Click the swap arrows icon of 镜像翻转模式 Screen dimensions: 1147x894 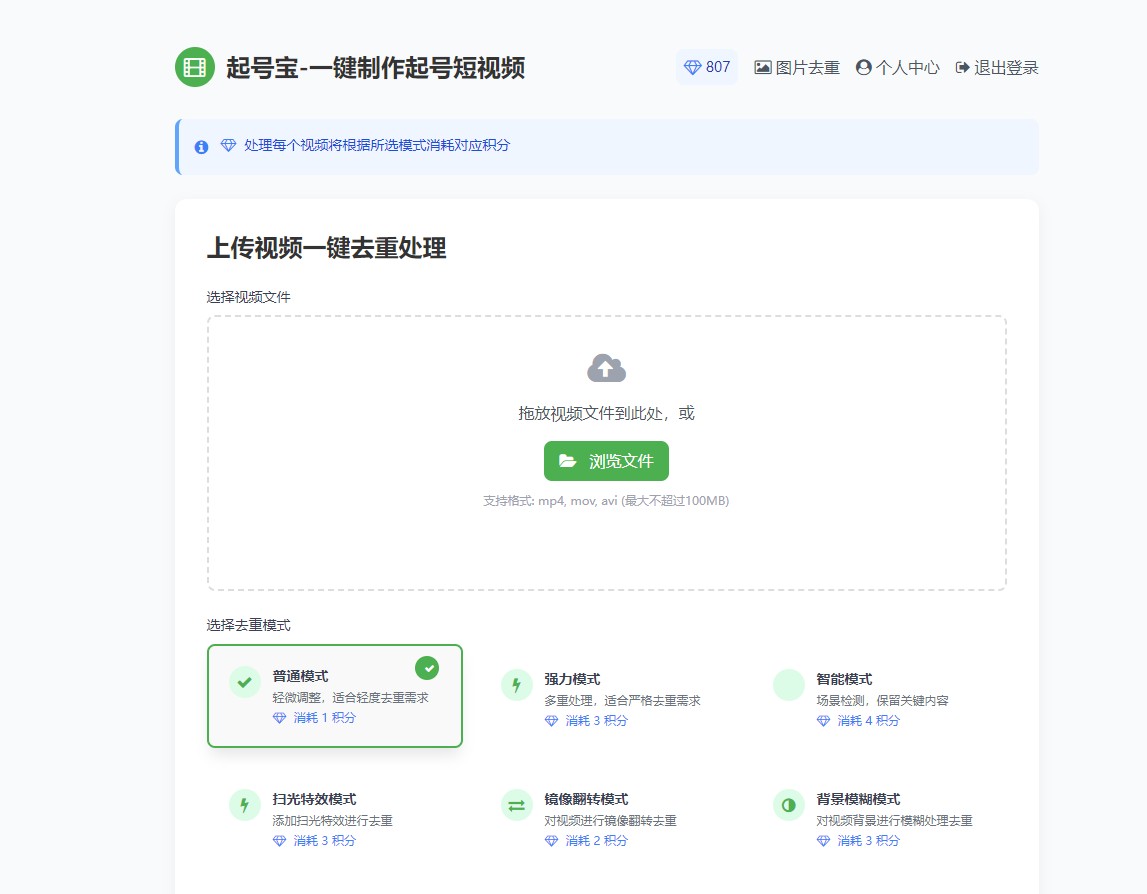pos(517,805)
